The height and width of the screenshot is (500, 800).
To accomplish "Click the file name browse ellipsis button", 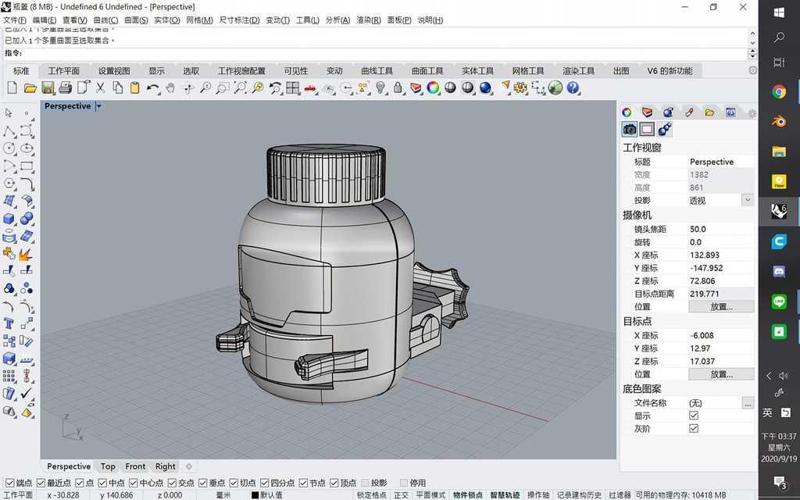I will pos(747,402).
